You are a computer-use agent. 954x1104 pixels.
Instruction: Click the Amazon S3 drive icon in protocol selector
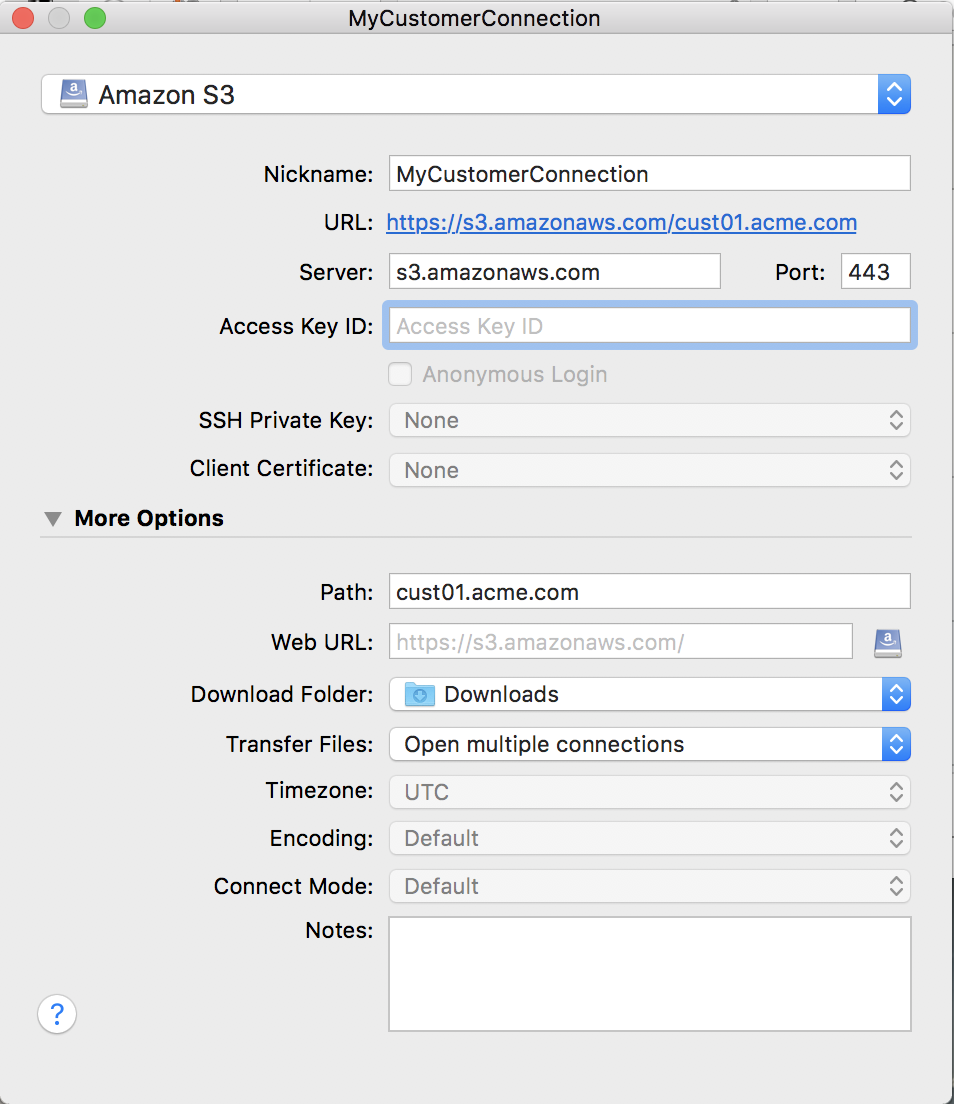pyautogui.click(x=74, y=94)
